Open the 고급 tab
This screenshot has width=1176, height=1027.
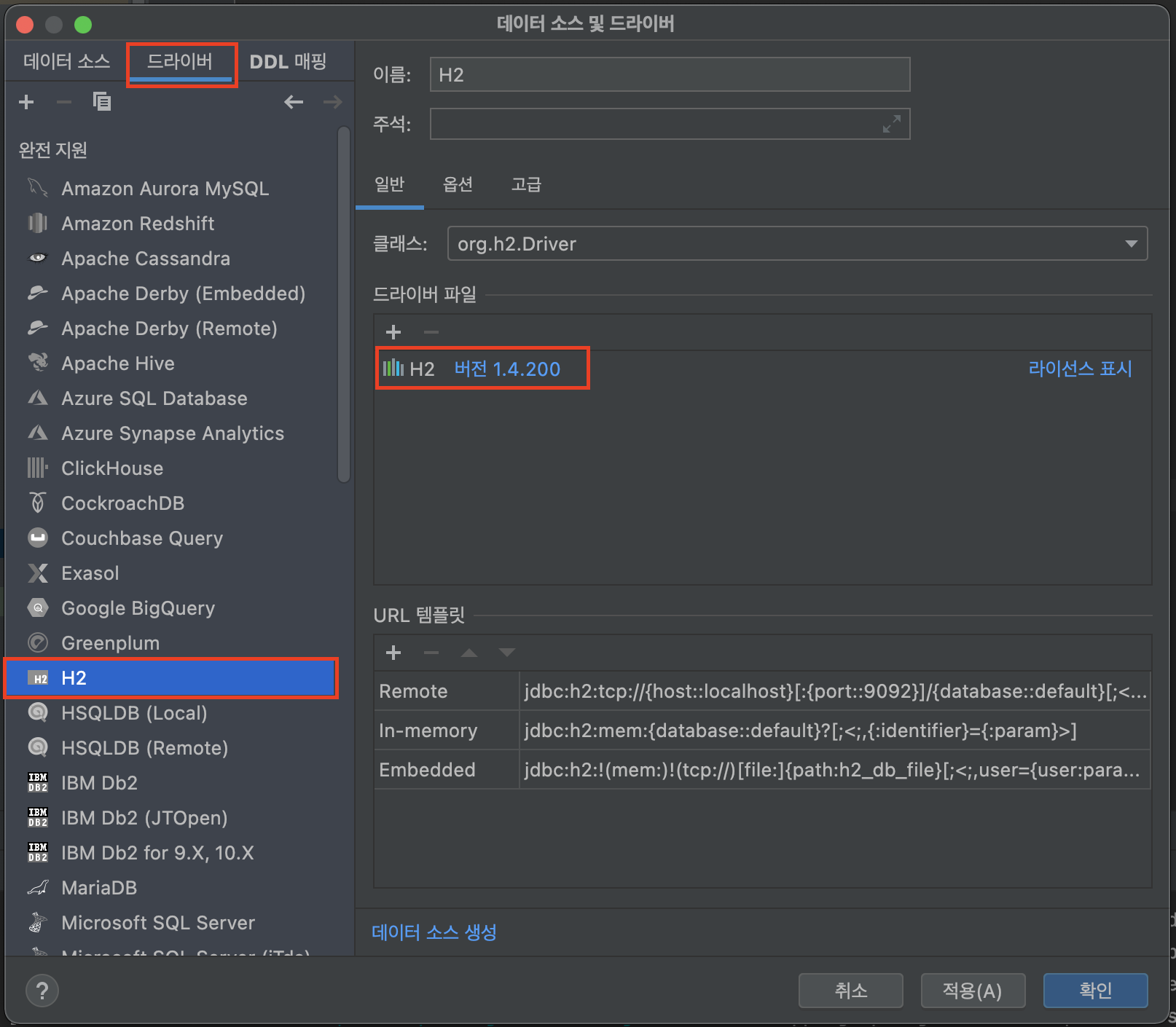[x=526, y=184]
